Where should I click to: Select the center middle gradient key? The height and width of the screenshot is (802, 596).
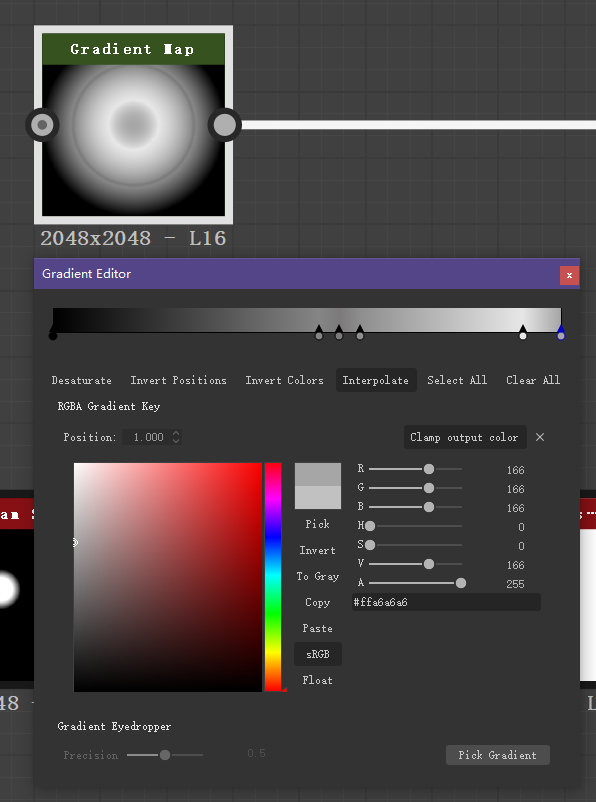click(x=339, y=332)
